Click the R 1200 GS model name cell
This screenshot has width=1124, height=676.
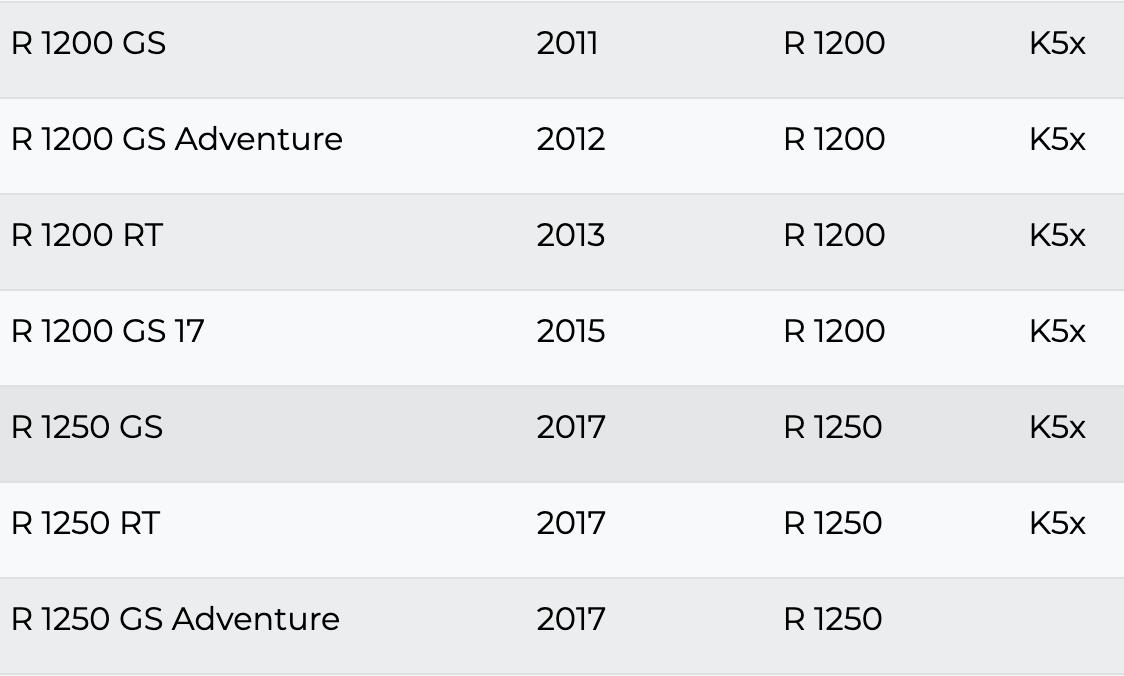tap(88, 44)
